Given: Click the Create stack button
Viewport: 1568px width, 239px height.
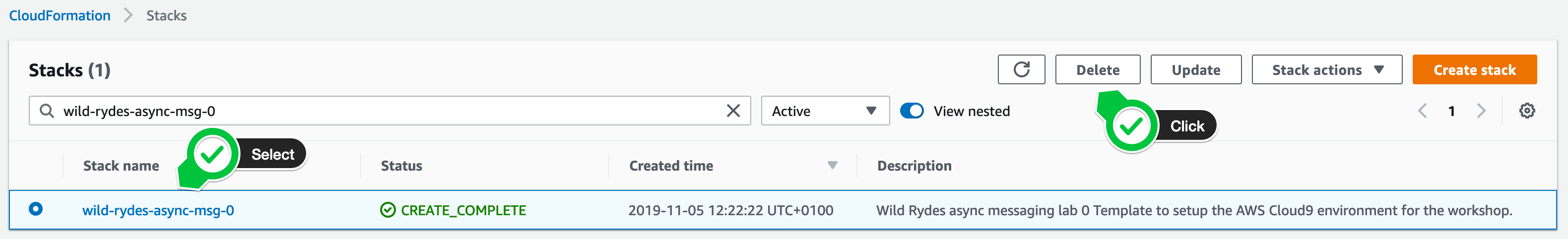Looking at the screenshot, I should (1474, 69).
